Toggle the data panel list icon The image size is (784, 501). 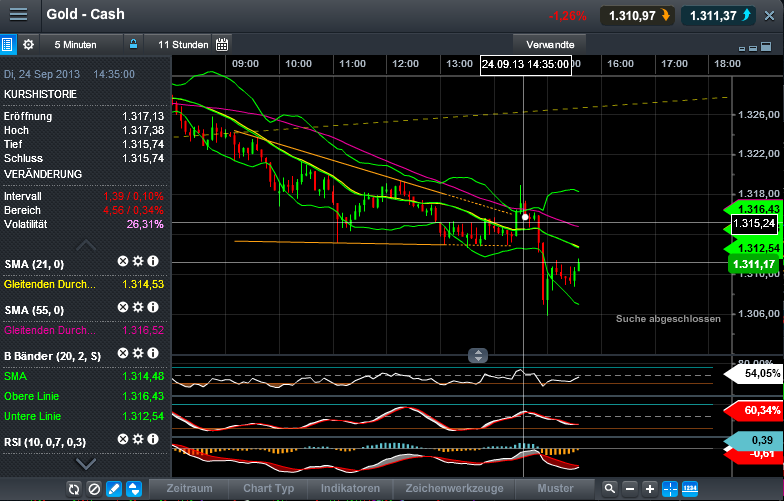point(8,44)
